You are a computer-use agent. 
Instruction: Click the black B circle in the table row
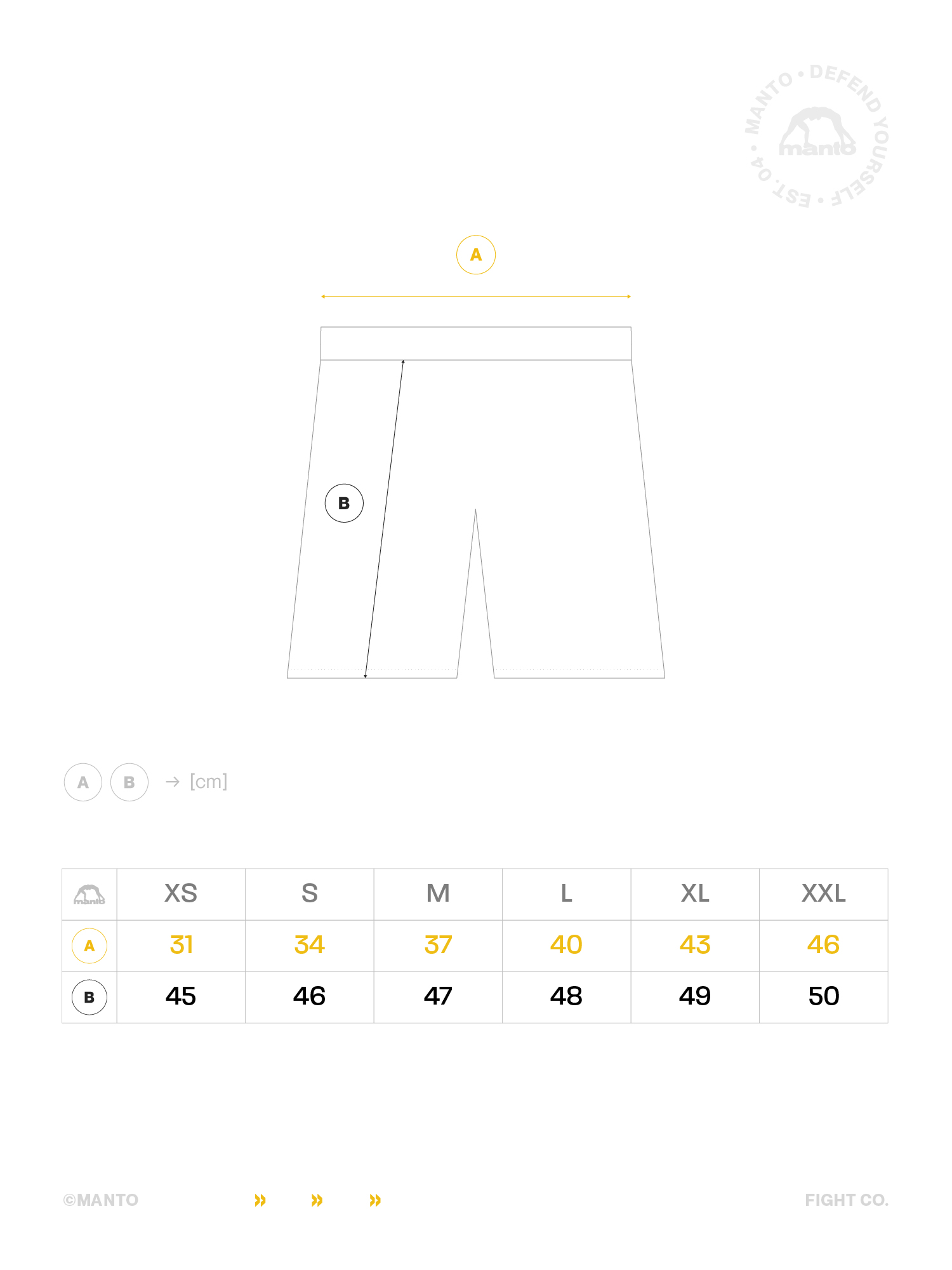[x=89, y=997]
